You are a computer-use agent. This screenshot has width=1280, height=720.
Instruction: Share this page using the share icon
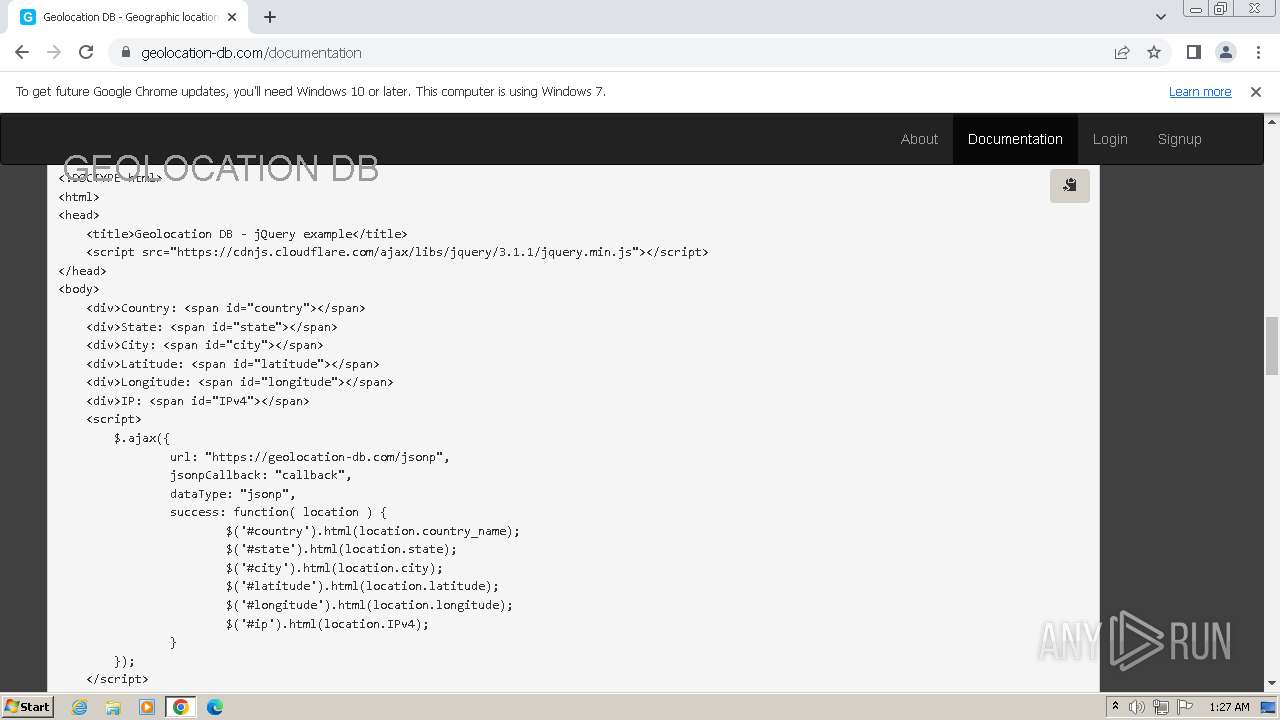click(x=1122, y=53)
